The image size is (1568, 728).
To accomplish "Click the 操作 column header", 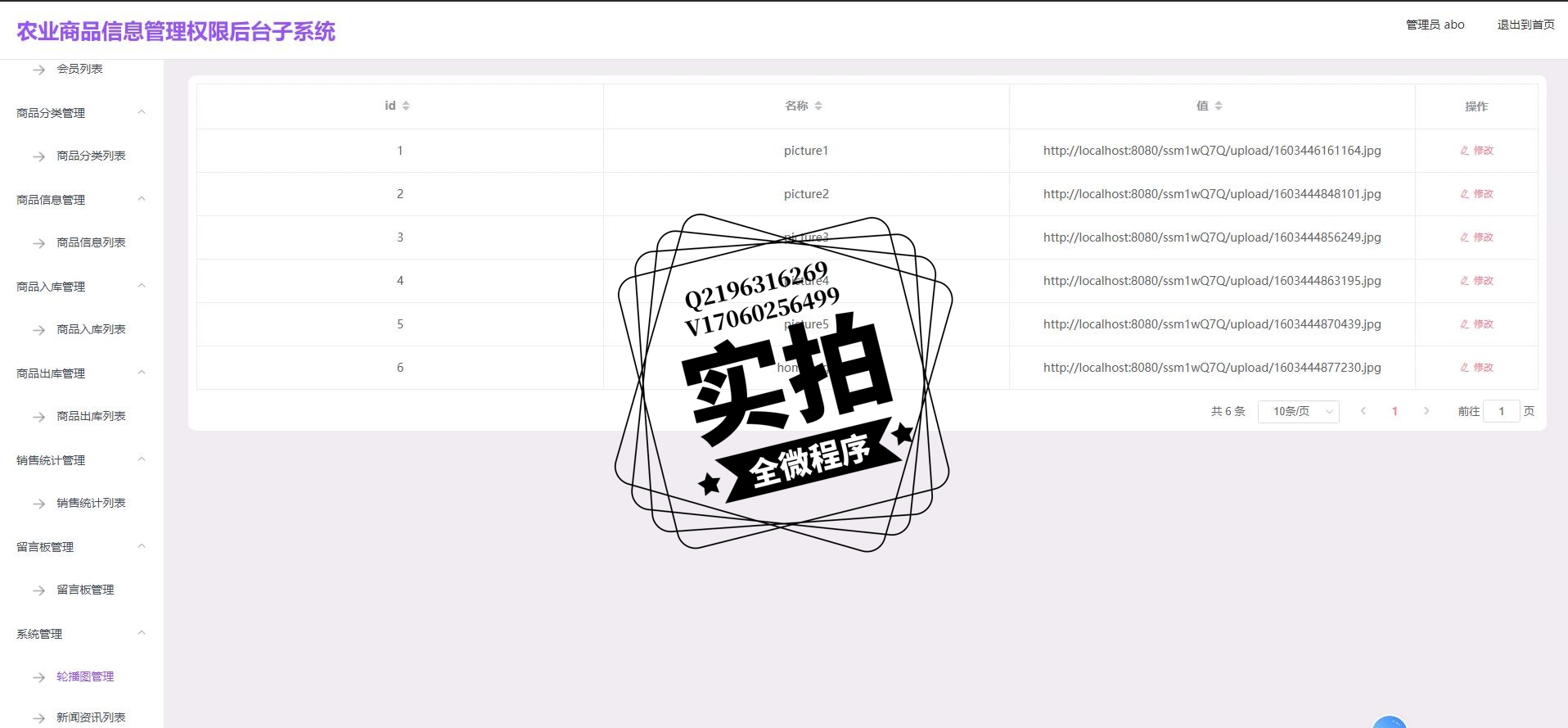I will 1476,106.
